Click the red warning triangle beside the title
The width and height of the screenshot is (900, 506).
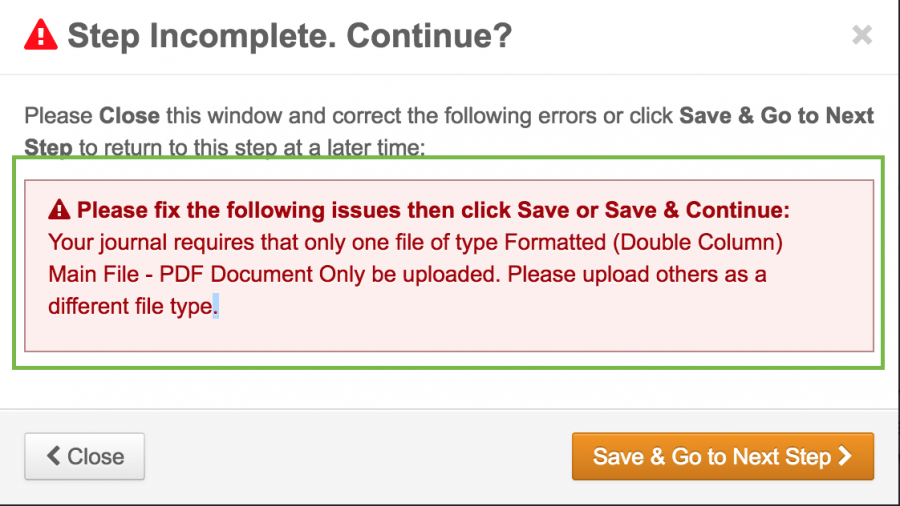point(41,37)
